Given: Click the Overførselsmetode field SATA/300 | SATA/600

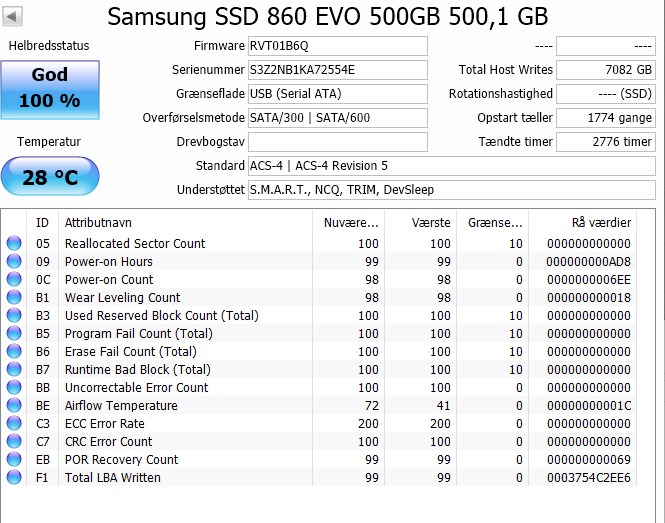Looking at the screenshot, I should [x=338, y=118].
